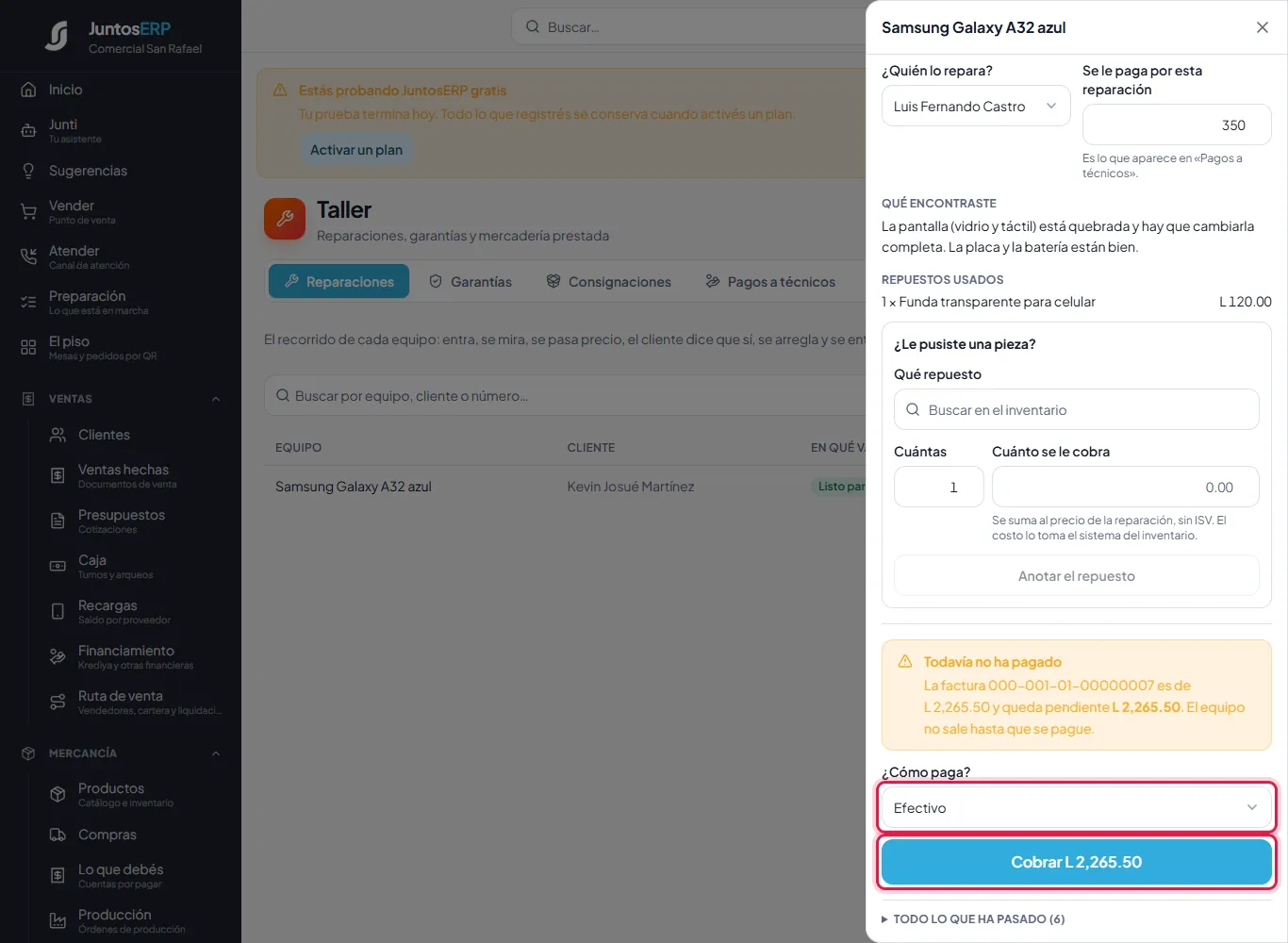
Task: Click the Cobrar L 2,265.50 button
Action: coord(1076,862)
